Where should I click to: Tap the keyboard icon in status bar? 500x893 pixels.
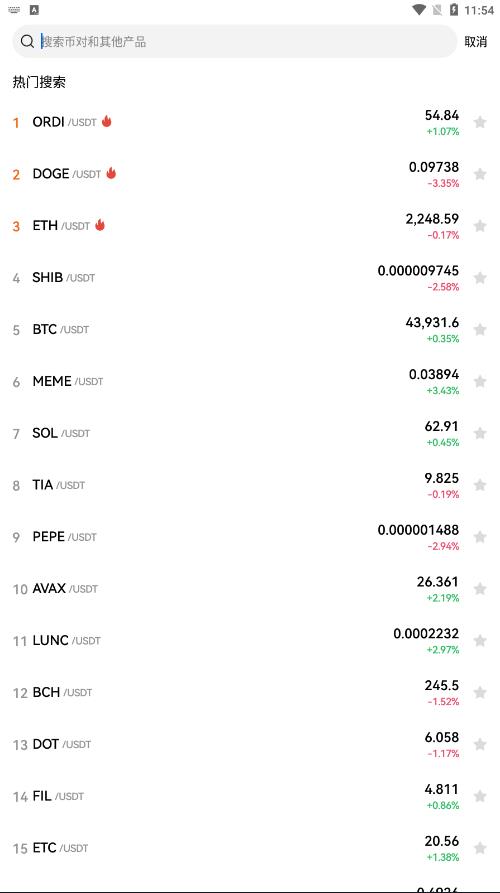click(14, 10)
